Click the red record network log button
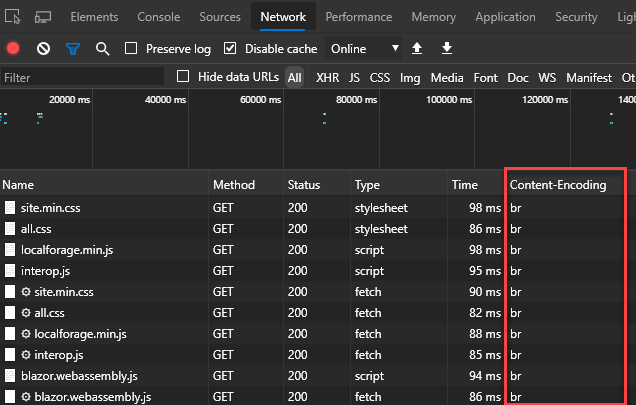Image resolution: width=636 pixels, height=405 pixels. click(13, 49)
